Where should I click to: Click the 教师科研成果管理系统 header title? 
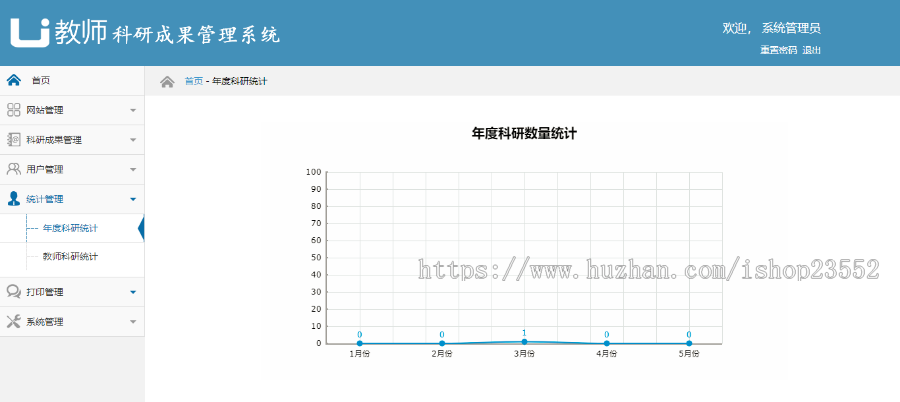[x=167, y=33]
